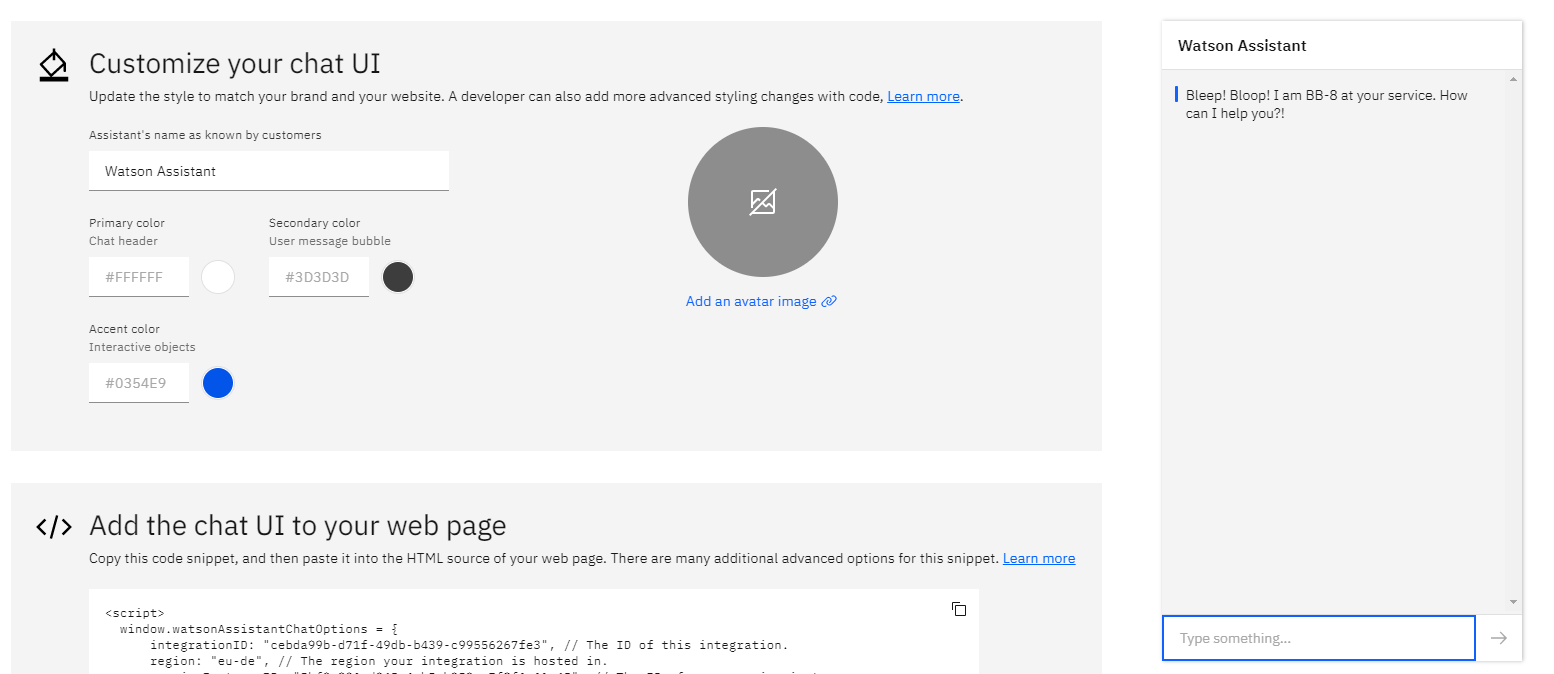This screenshot has width=1554, height=674.
Task: Open Learn more link for snippet options
Action: point(1039,559)
